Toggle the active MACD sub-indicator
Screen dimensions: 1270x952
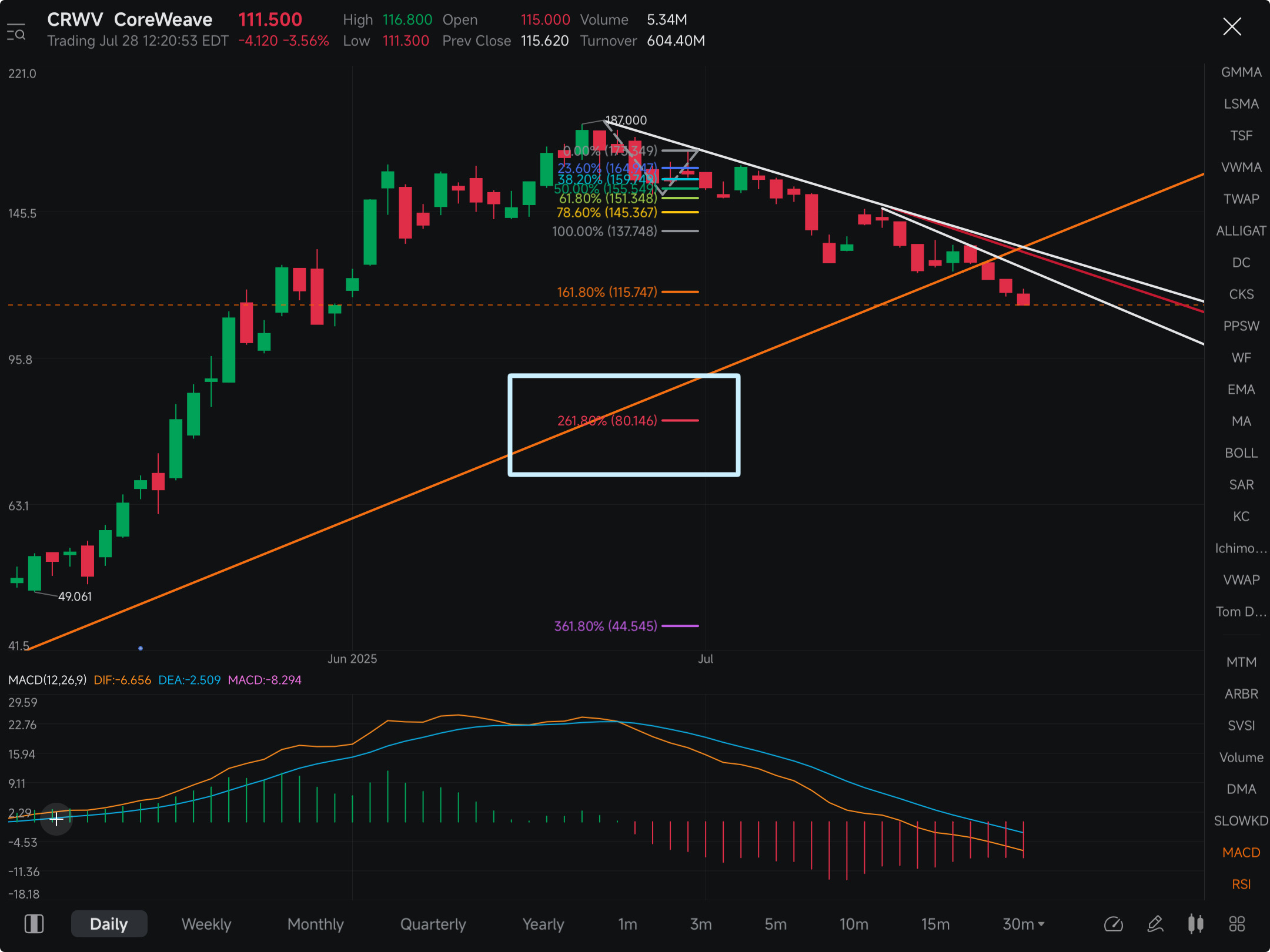[x=1241, y=853]
